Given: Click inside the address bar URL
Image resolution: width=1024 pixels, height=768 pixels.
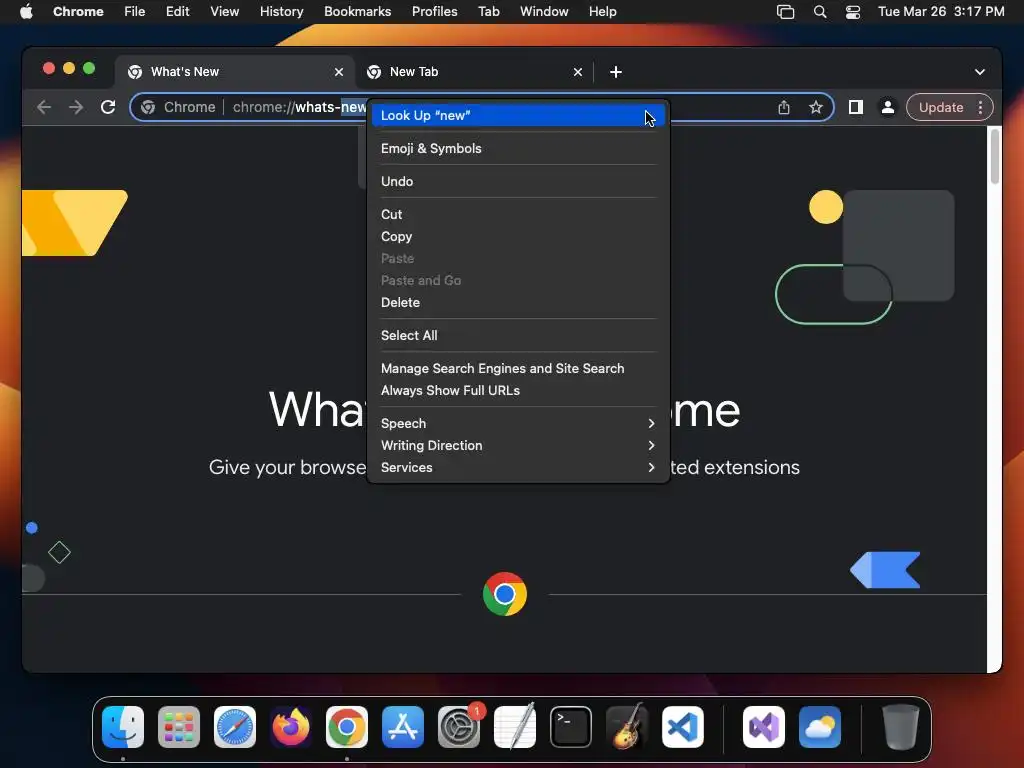Looking at the screenshot, I should coord(299,107).
